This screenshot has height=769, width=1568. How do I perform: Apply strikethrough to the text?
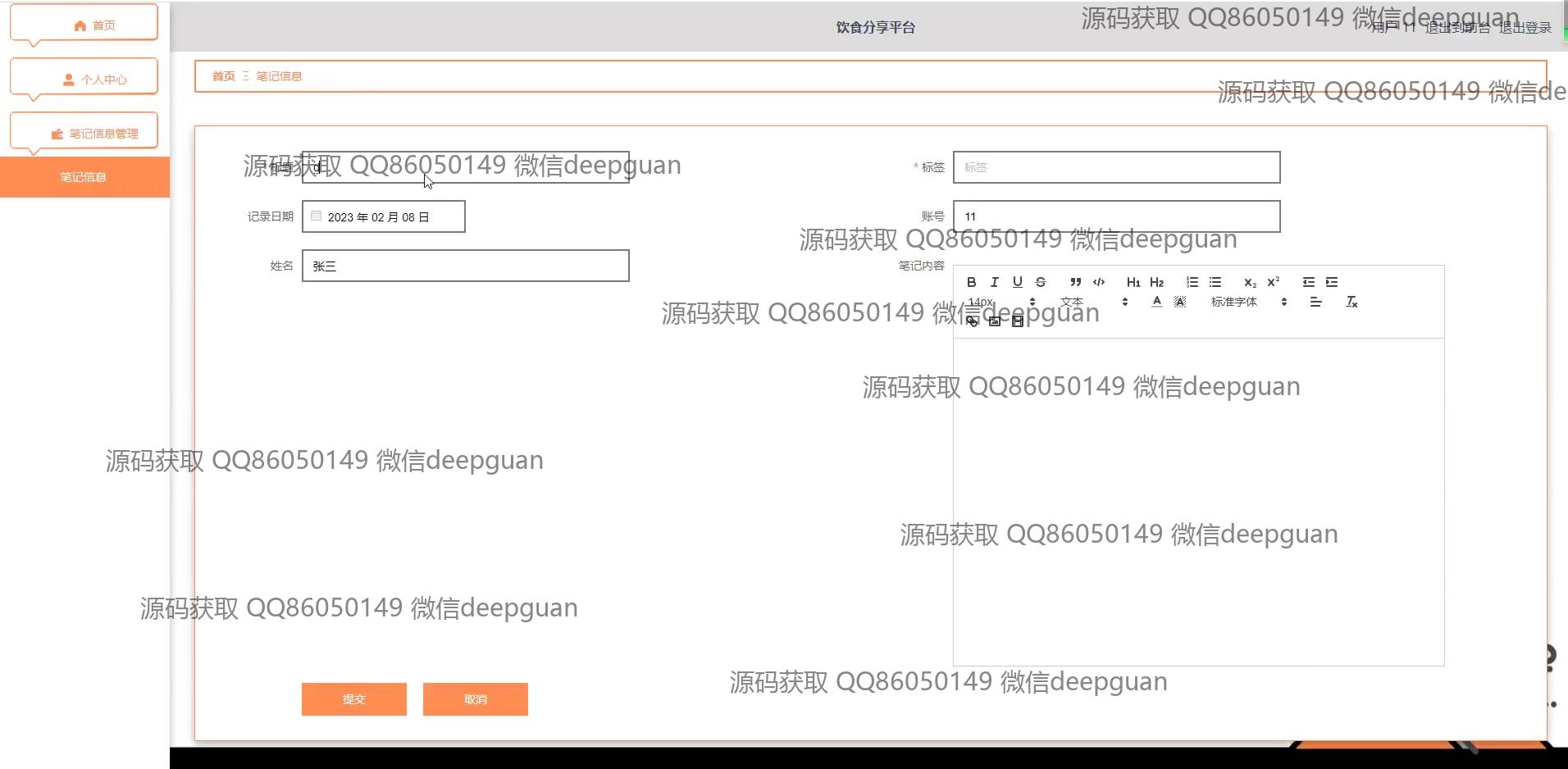tap(1041, 282)
